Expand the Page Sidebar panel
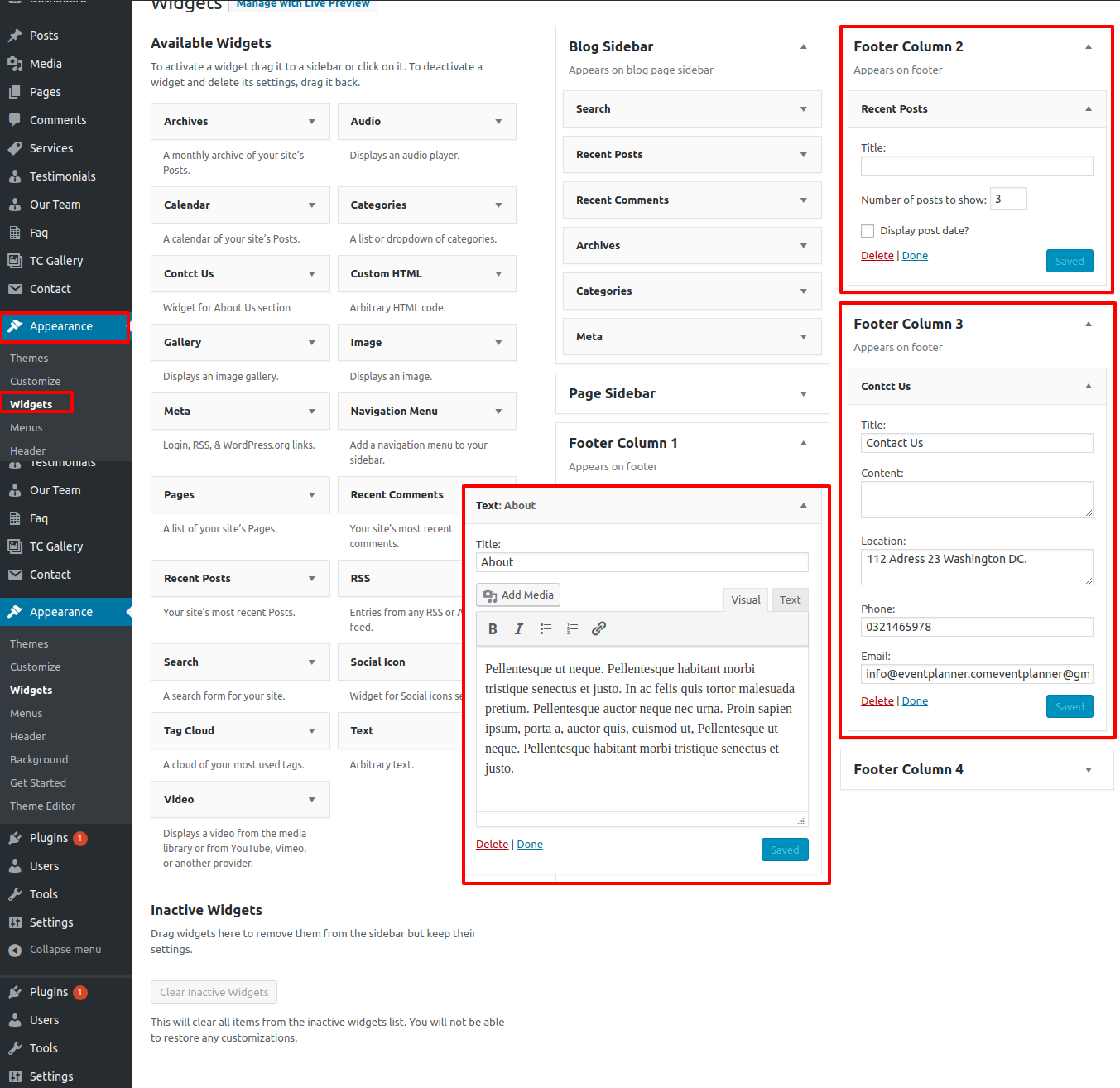The width and height of the screenshot is (1120, 1088). pos(803,394)
